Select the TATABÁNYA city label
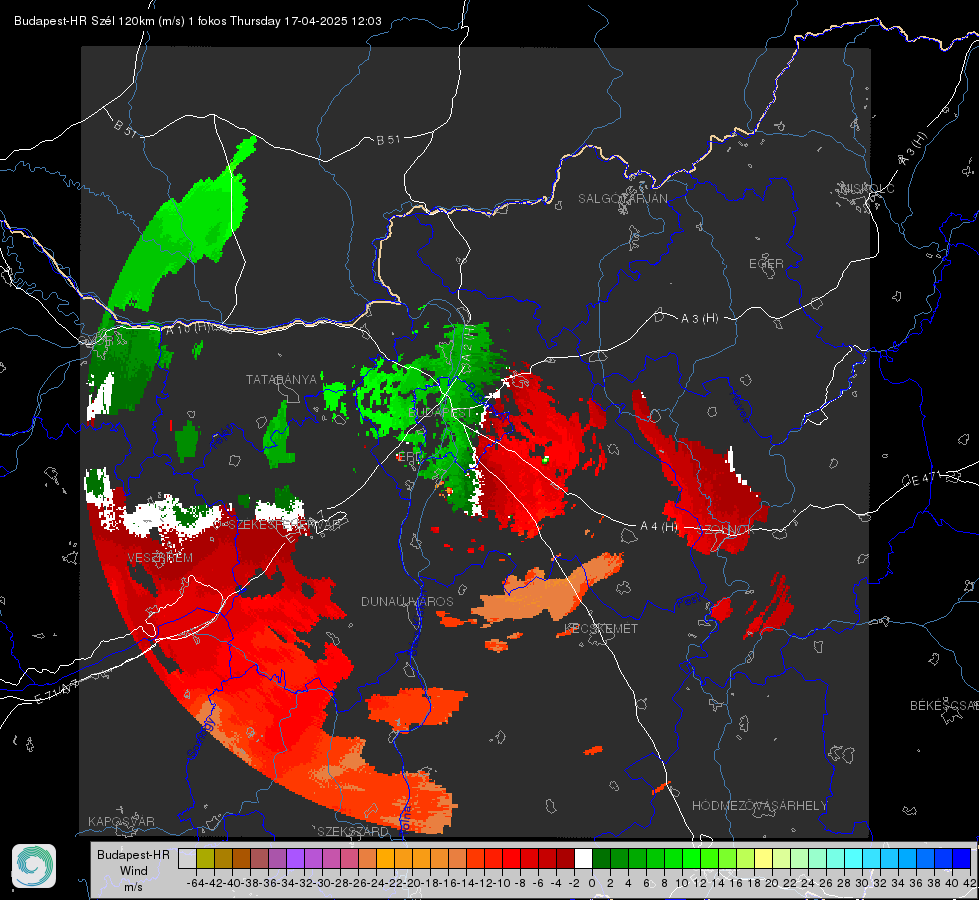979x900 pixels. pyautogui.click(x=282, y=379)
